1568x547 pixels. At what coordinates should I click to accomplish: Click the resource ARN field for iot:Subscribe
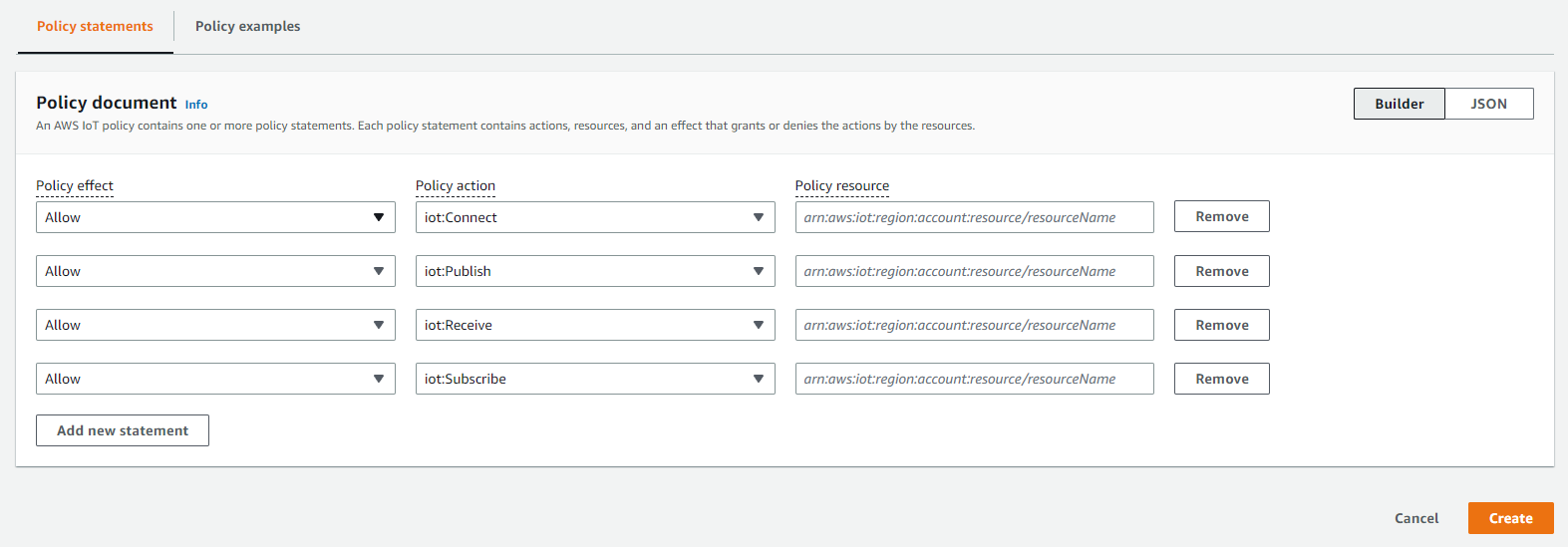974,379
